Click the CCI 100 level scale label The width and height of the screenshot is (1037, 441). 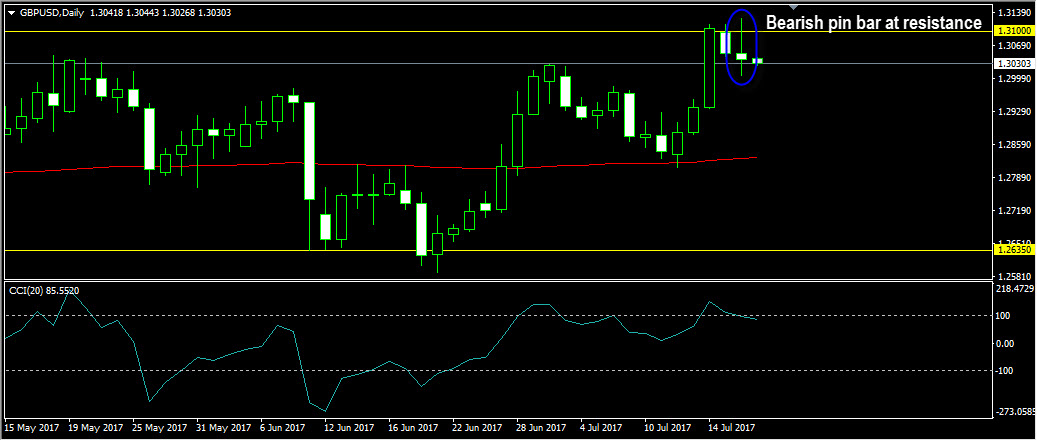[x=1005, y=315]
